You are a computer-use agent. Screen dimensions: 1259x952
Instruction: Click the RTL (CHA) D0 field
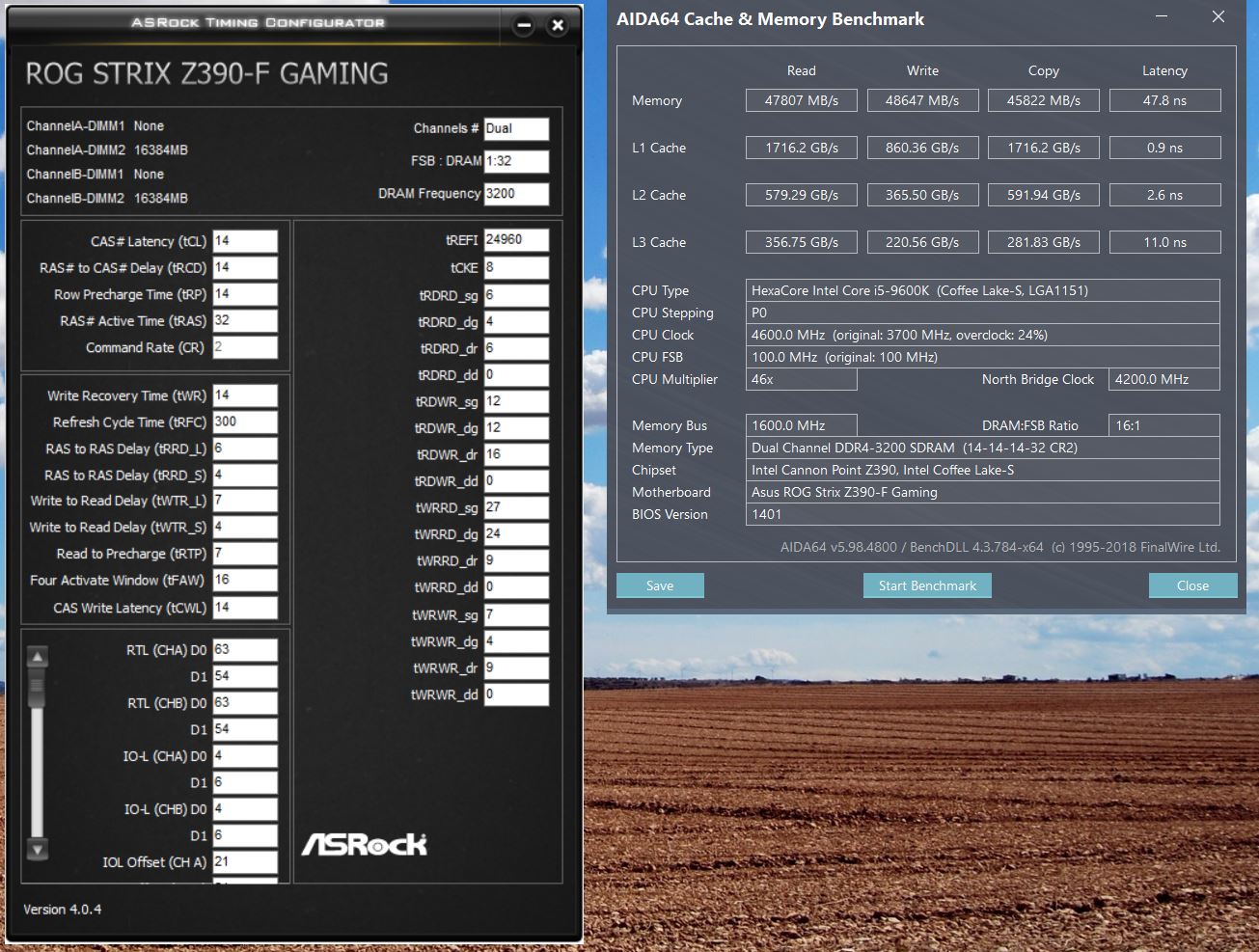coord(245,650)
